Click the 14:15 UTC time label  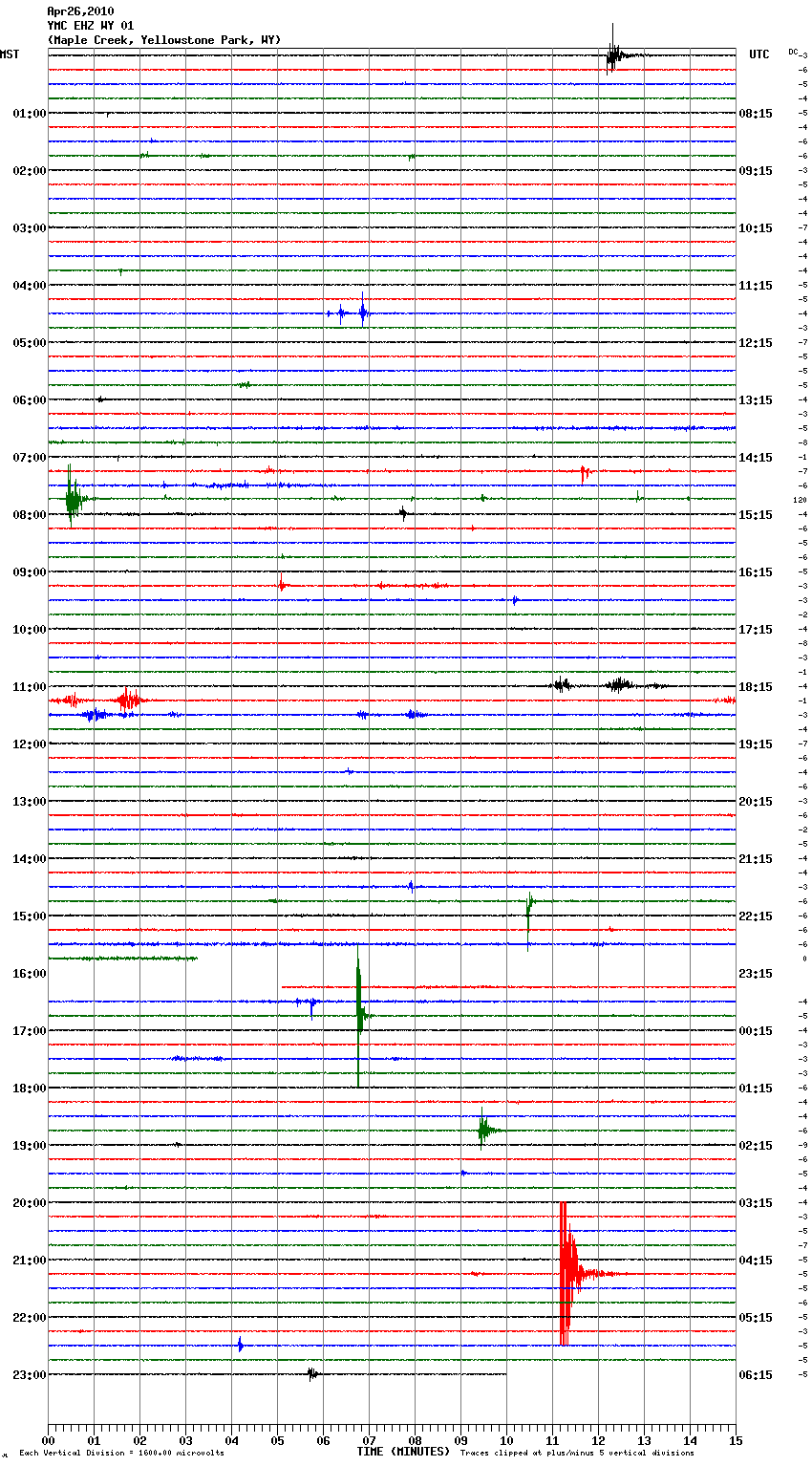point(756,458)
